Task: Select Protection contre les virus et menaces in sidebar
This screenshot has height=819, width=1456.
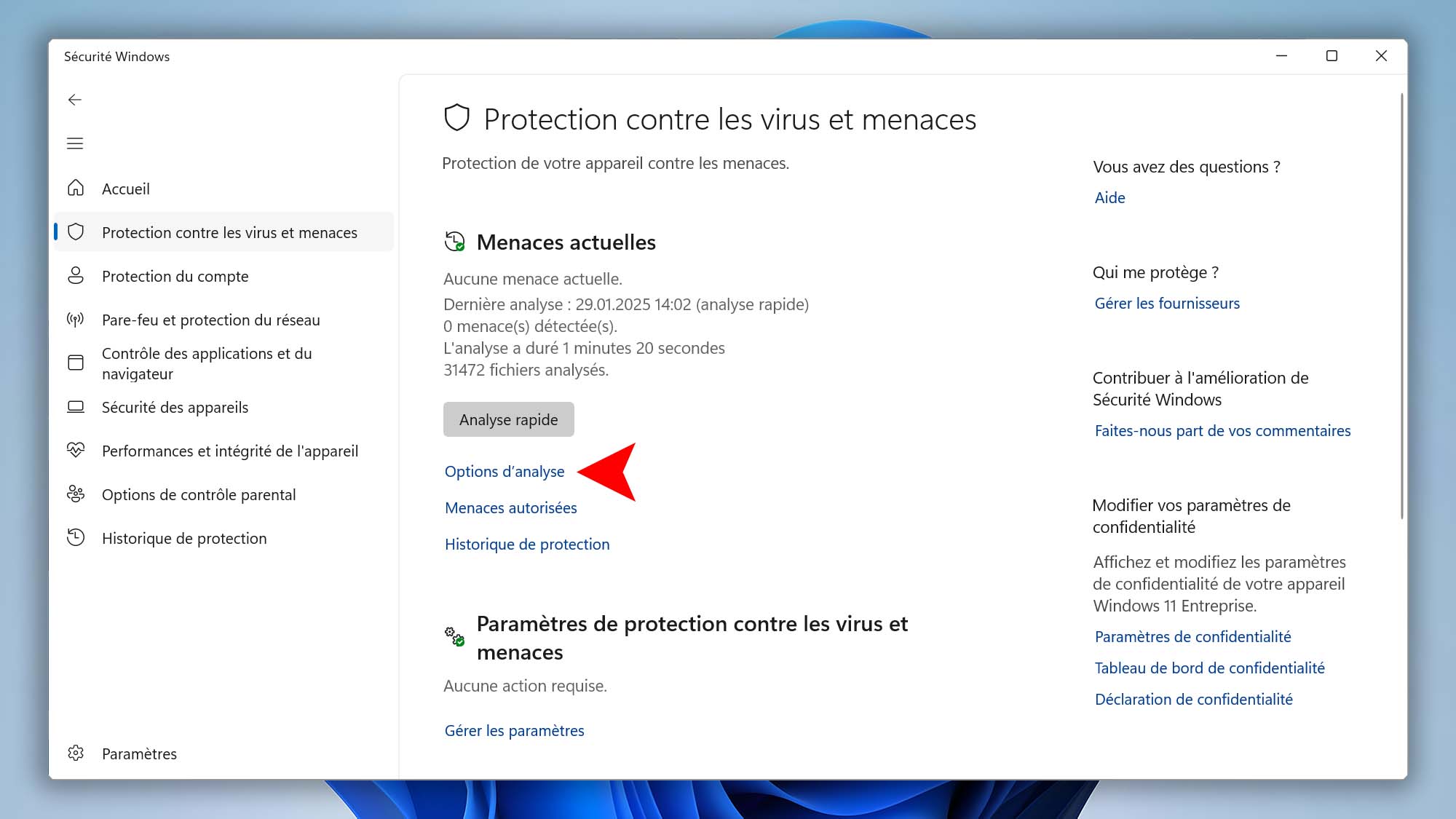Action: click(224, 232)
